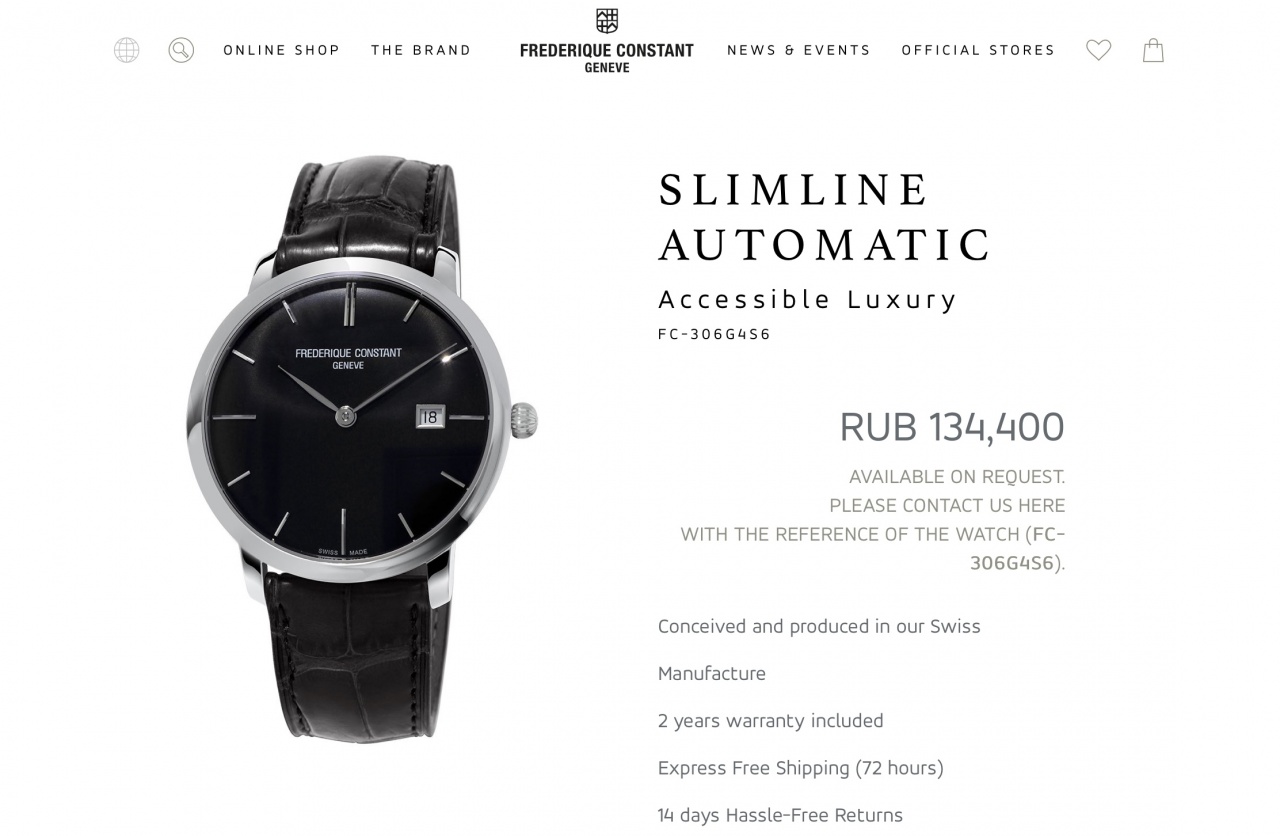The width and height of the screenshot is (1280, 836).
Task: Click the Frederique Constant crest logo
Action: tap(607, 21)
